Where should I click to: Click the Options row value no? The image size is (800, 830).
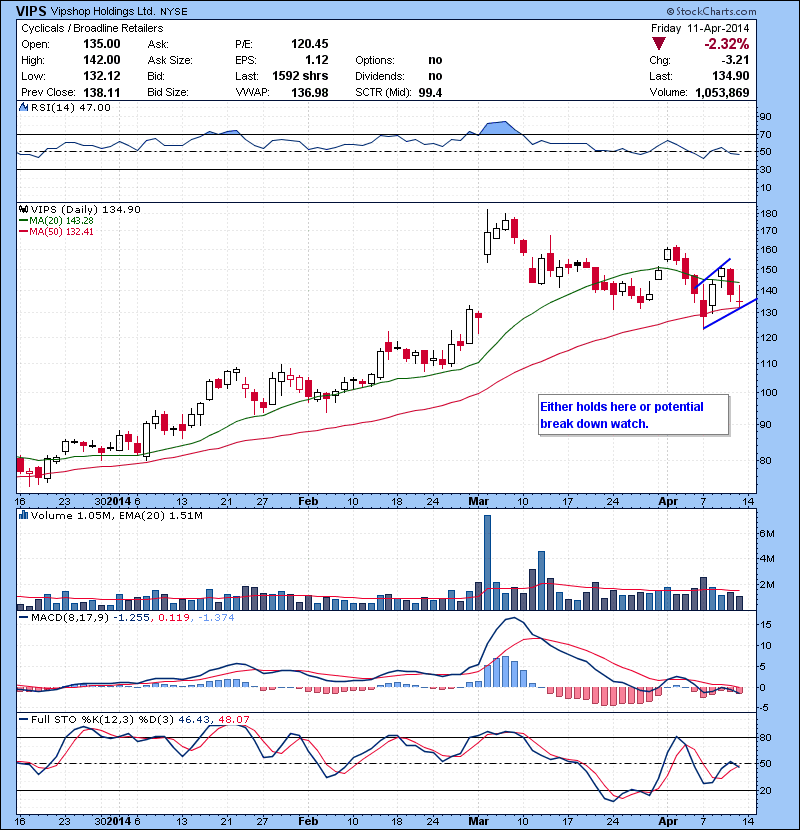point(435,60)
